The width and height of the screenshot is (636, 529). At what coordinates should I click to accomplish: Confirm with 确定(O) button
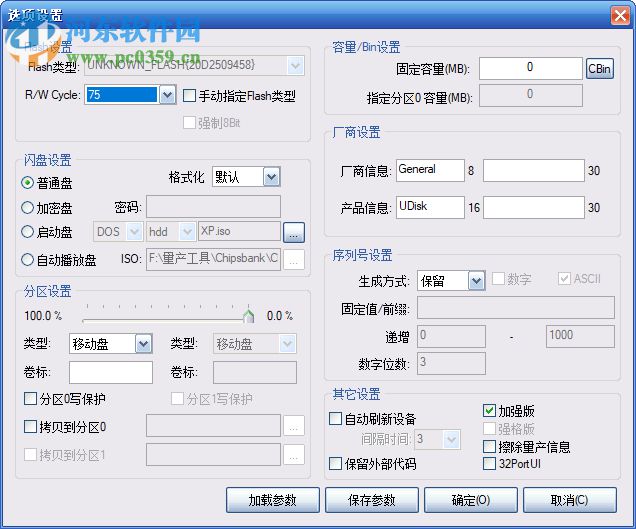pos(471,500)
